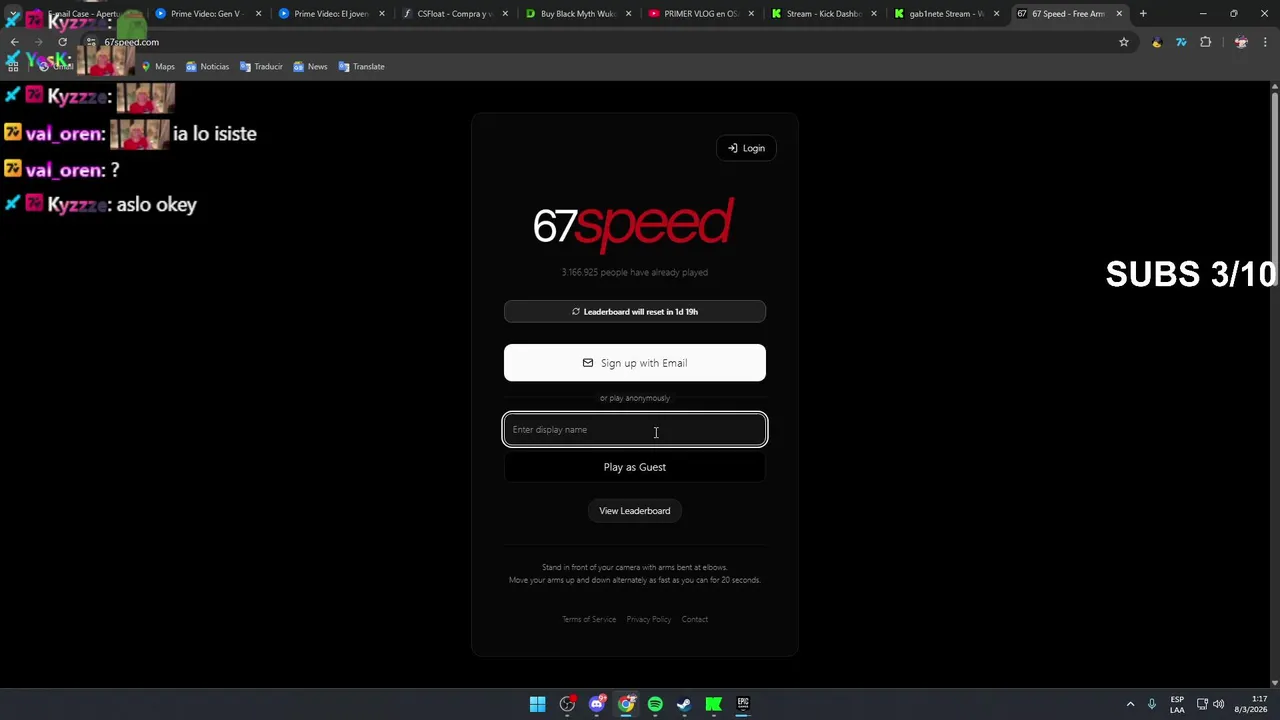Open Discord from the taskbar
The width and height of the screenshot is (1280, 720).
tap(597, 704)
